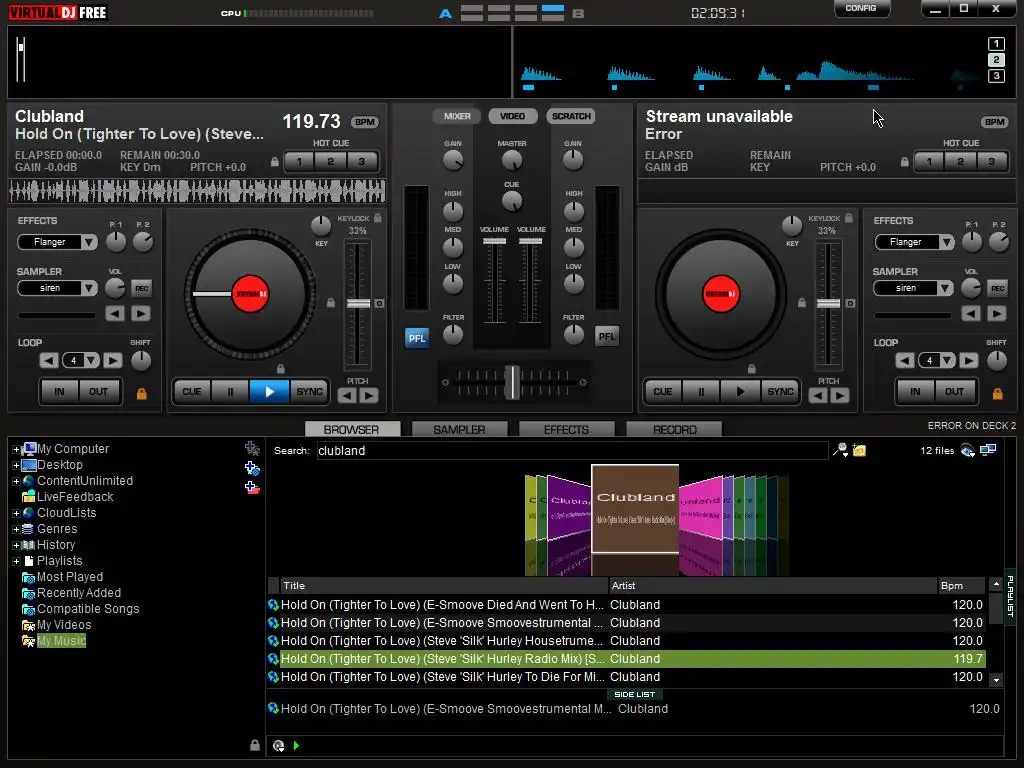This screenshot has height=768, width=1024.
Task: Click the left channel volume fader
Action: tap(494, 241)
